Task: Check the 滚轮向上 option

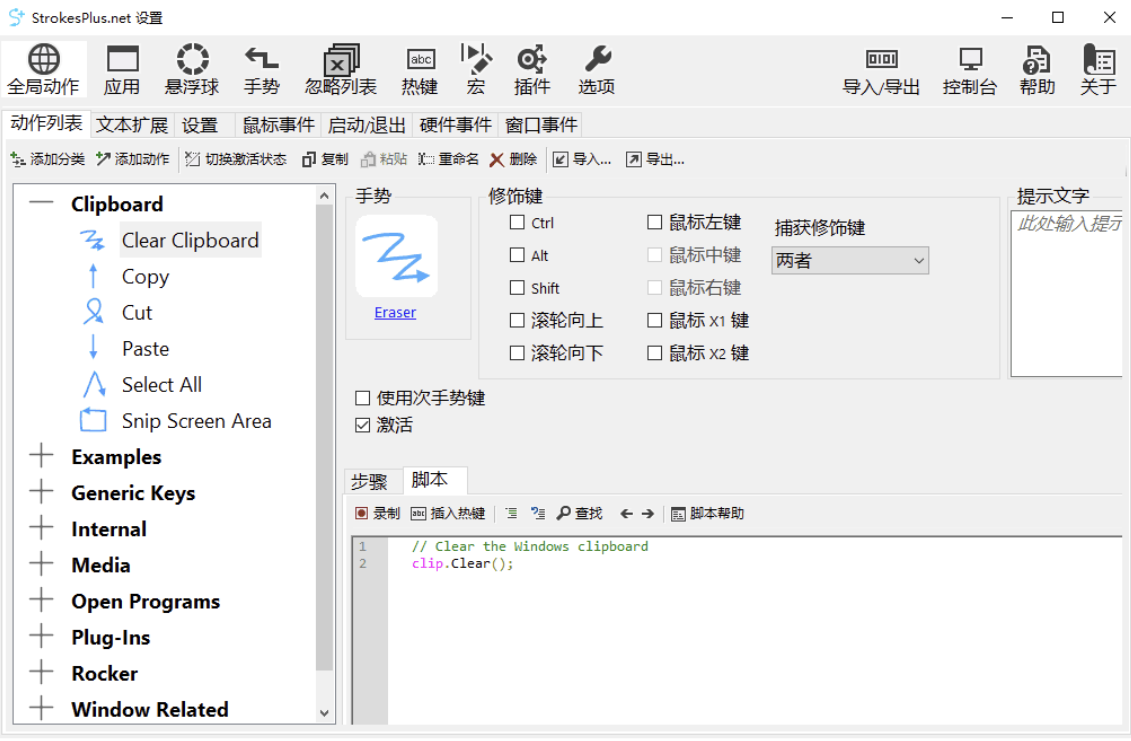Action: tap(515, 320)
